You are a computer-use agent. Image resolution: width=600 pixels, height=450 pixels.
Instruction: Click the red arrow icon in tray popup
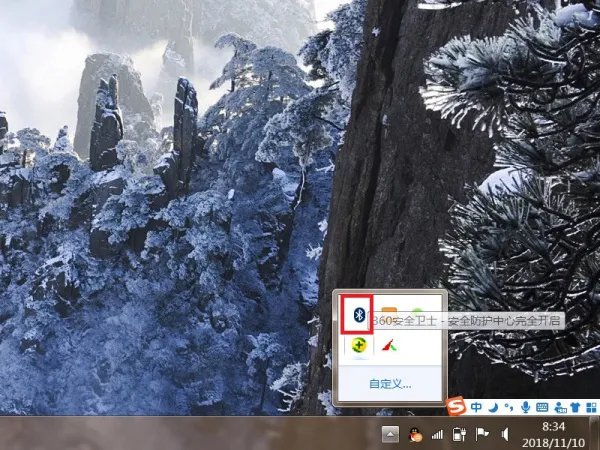tap(390, 346)
